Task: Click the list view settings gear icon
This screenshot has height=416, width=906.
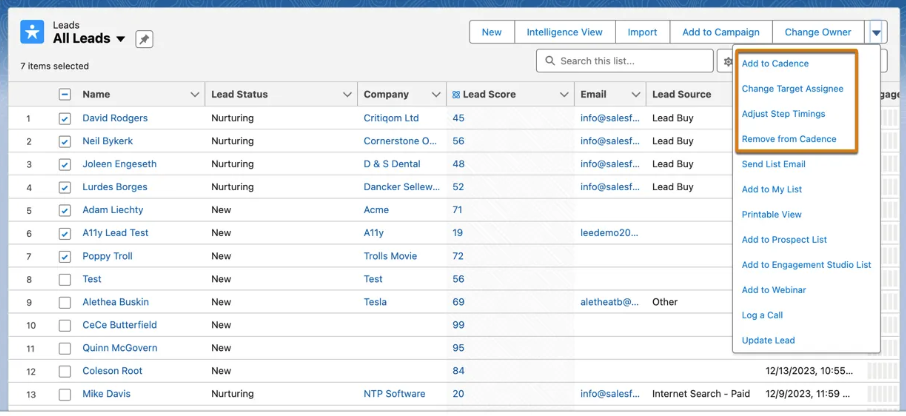Action: tap(727, 62)
